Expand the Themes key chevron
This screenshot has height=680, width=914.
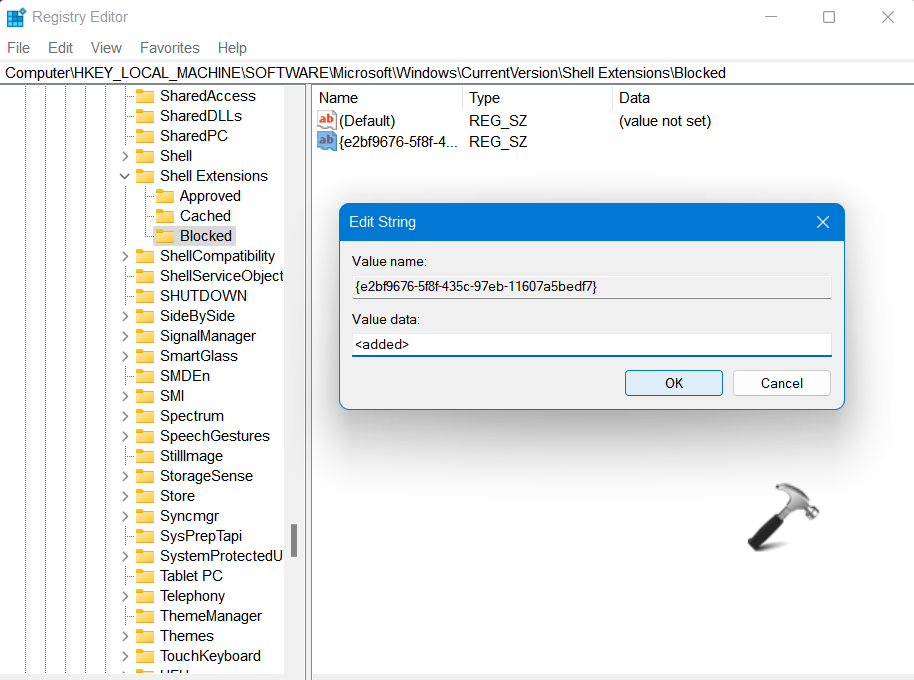(125, 636)
